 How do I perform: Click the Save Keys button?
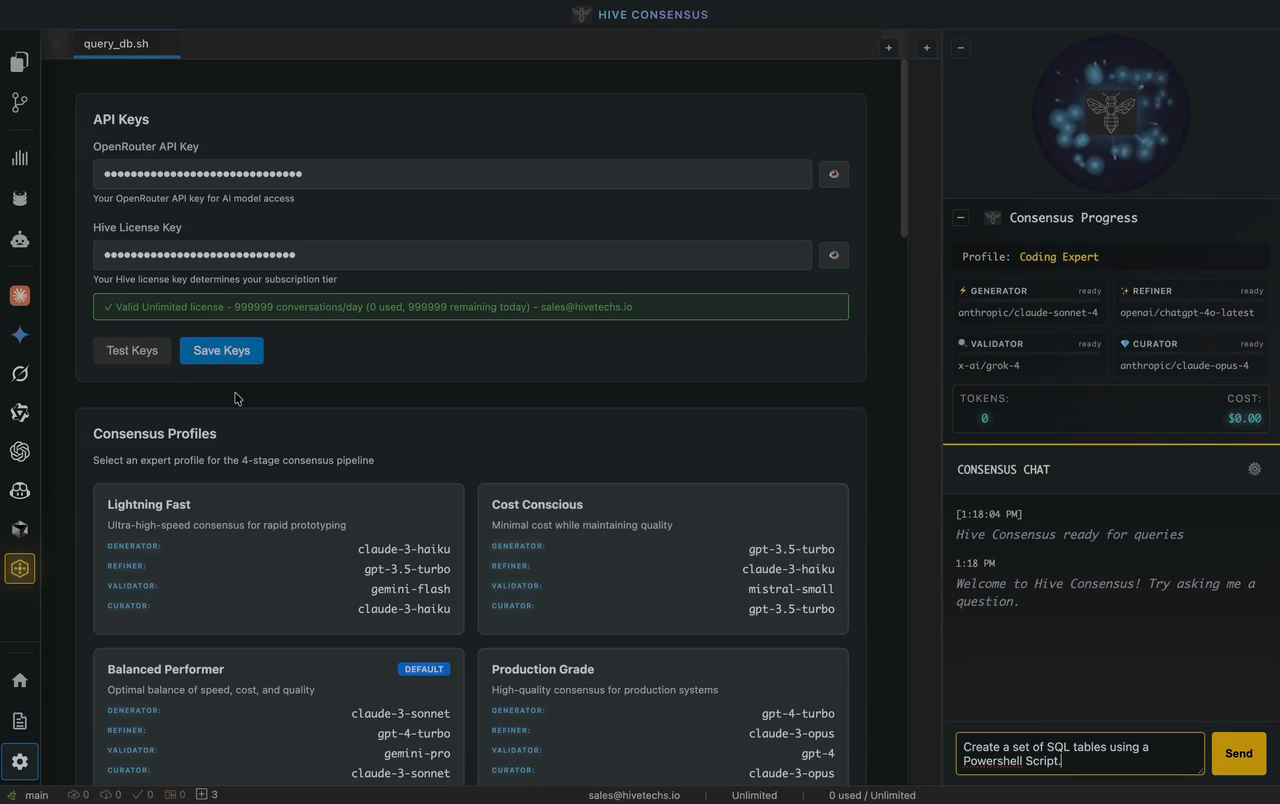point(221,351)
